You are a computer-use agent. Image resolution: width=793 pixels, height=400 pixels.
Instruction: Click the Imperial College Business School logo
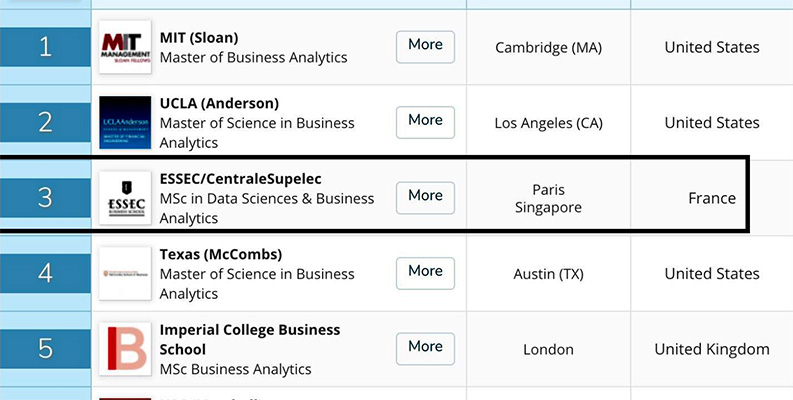click(125, 349)
